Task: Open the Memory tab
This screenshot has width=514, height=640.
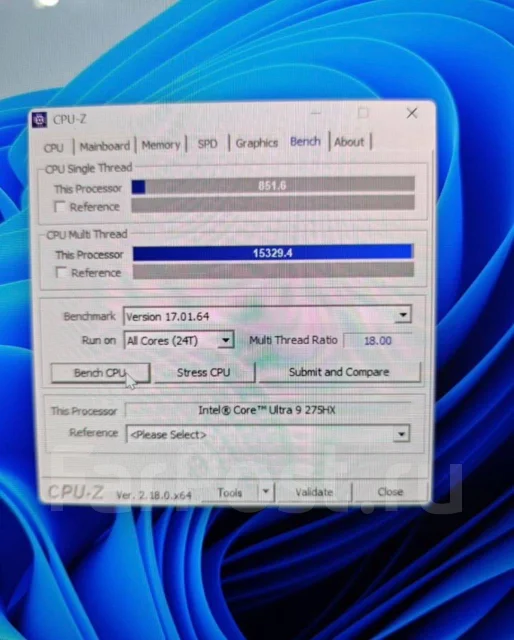Action: pos(161,145)
